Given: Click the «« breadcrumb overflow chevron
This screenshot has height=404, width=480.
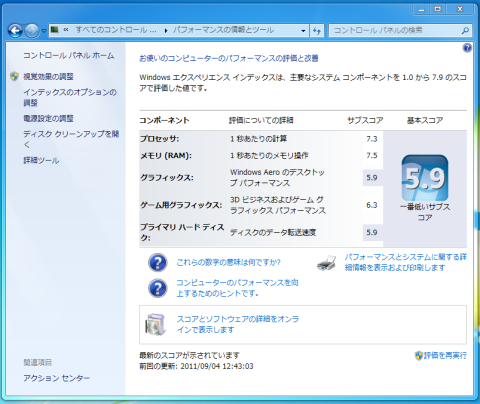Looking at the screenshot, I should 66,30.
